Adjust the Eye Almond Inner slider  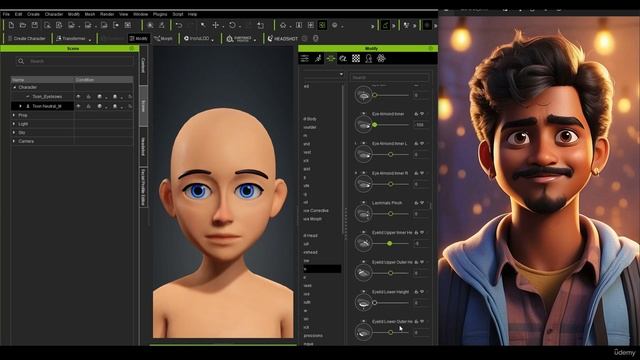[x=391, y=125]
